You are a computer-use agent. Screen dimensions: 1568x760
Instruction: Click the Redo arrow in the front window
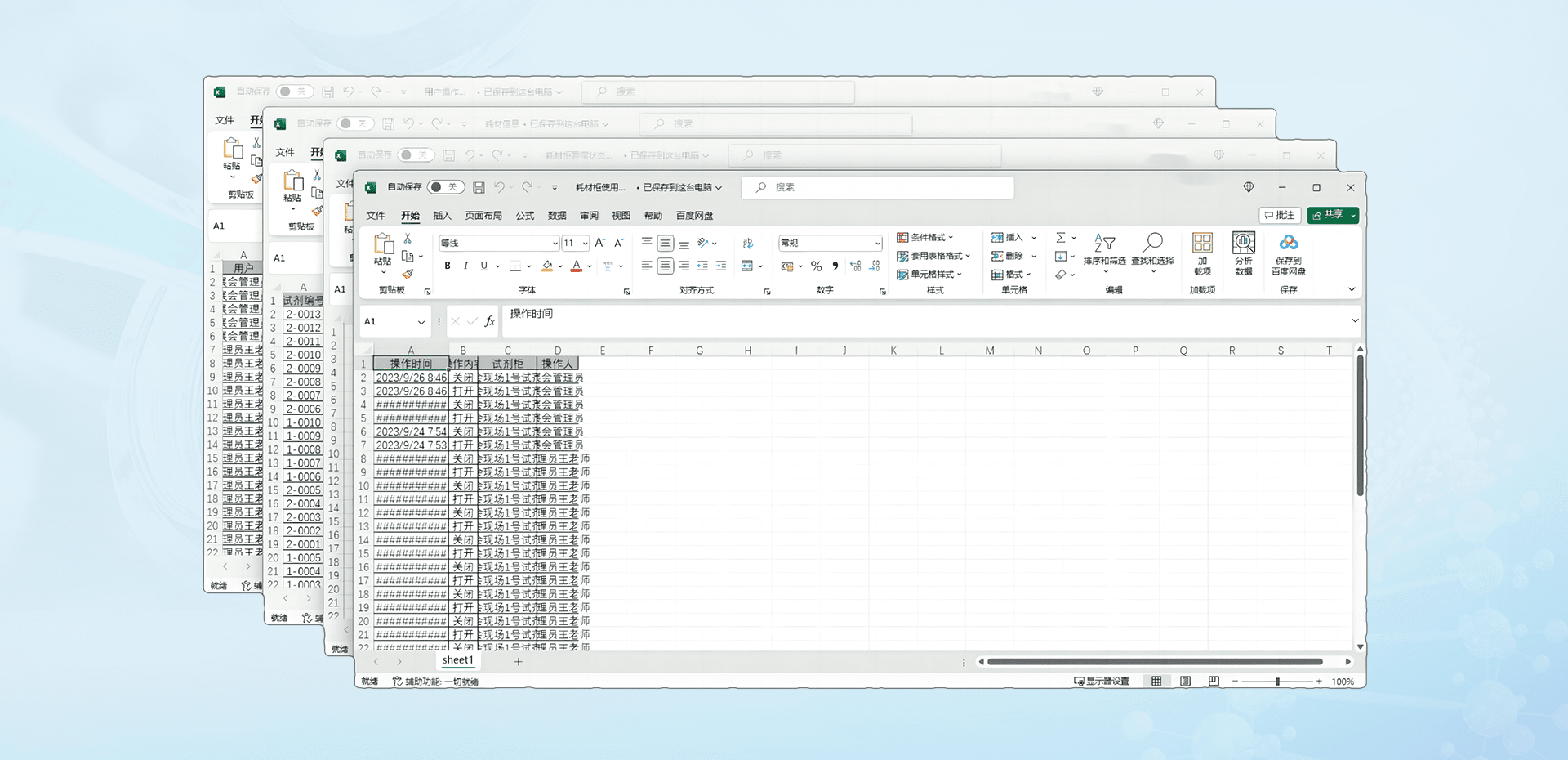coord(528,187)
